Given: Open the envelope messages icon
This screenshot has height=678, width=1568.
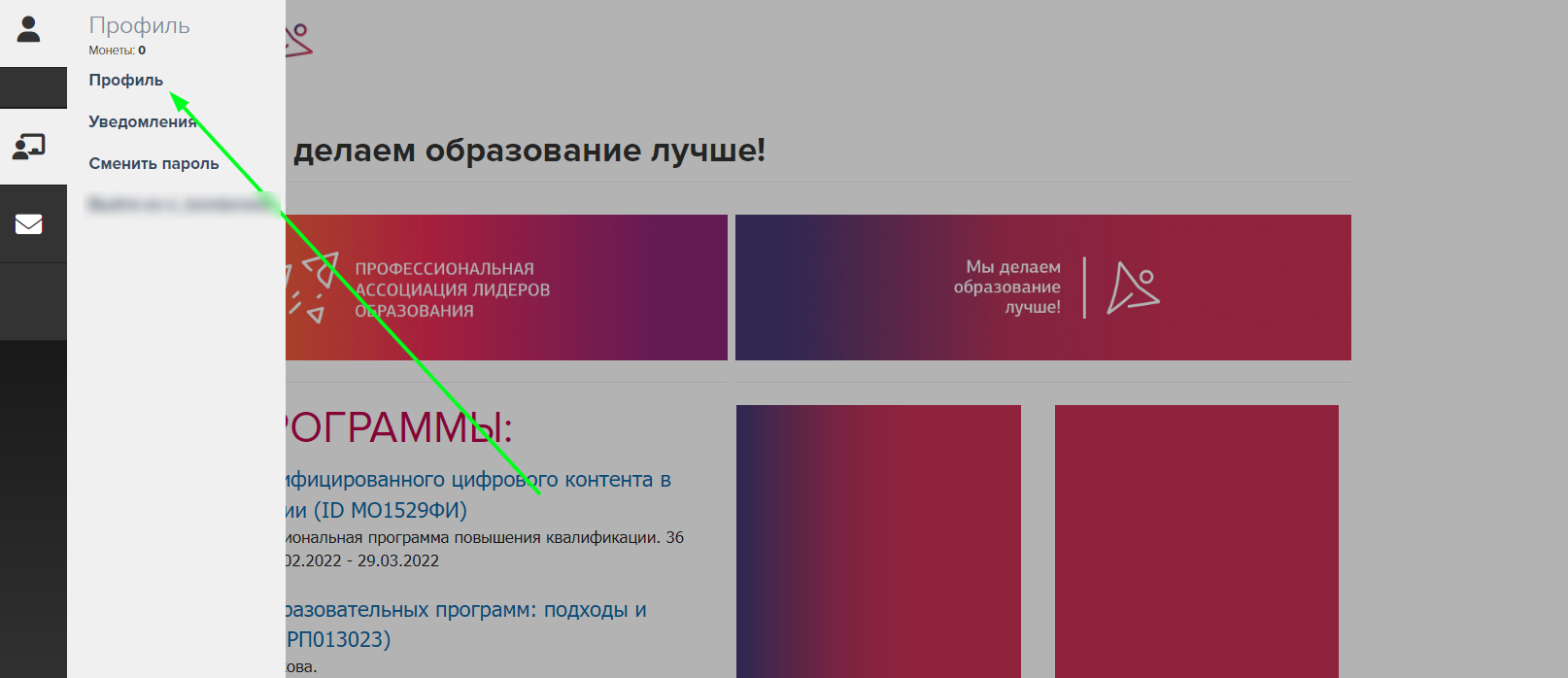Looking at the screenshot, I should click(29, 224).
